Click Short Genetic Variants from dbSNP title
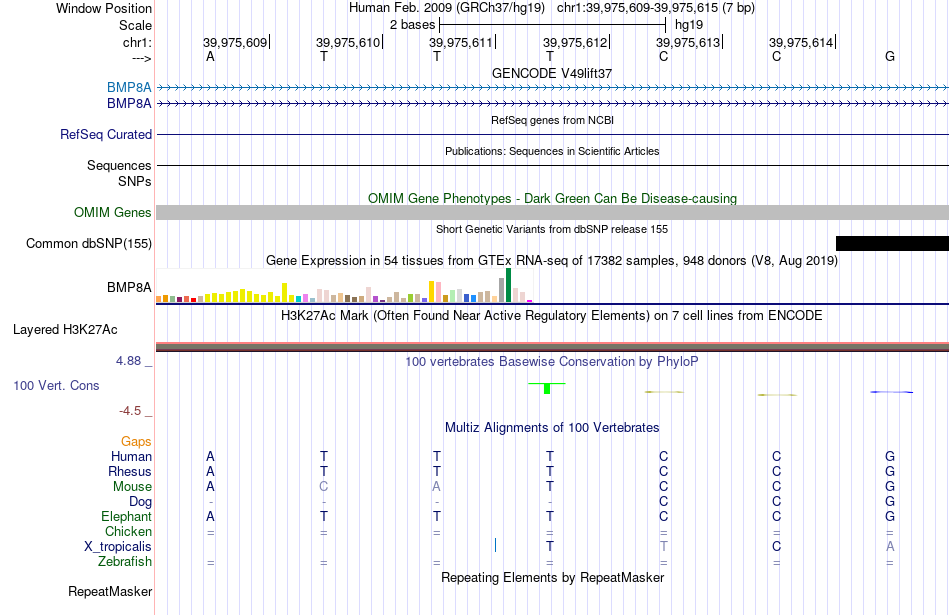Screen dimensions: 950x615 point(552,229)
